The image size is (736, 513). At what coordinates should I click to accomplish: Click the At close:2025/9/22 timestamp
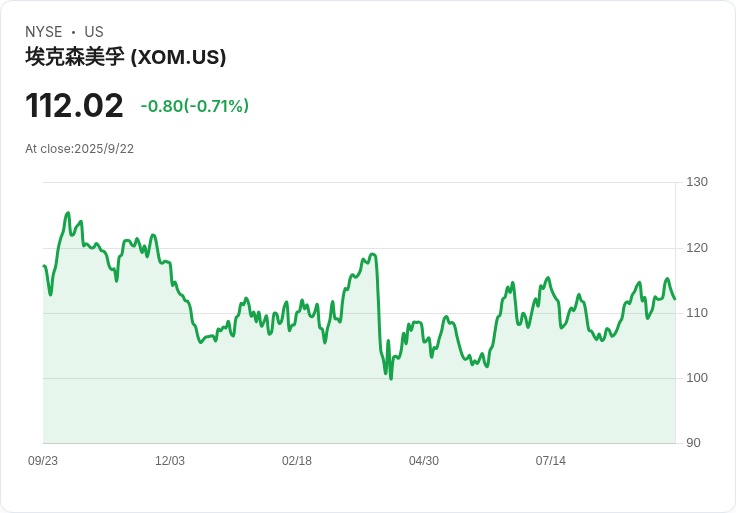coord(79,149)
